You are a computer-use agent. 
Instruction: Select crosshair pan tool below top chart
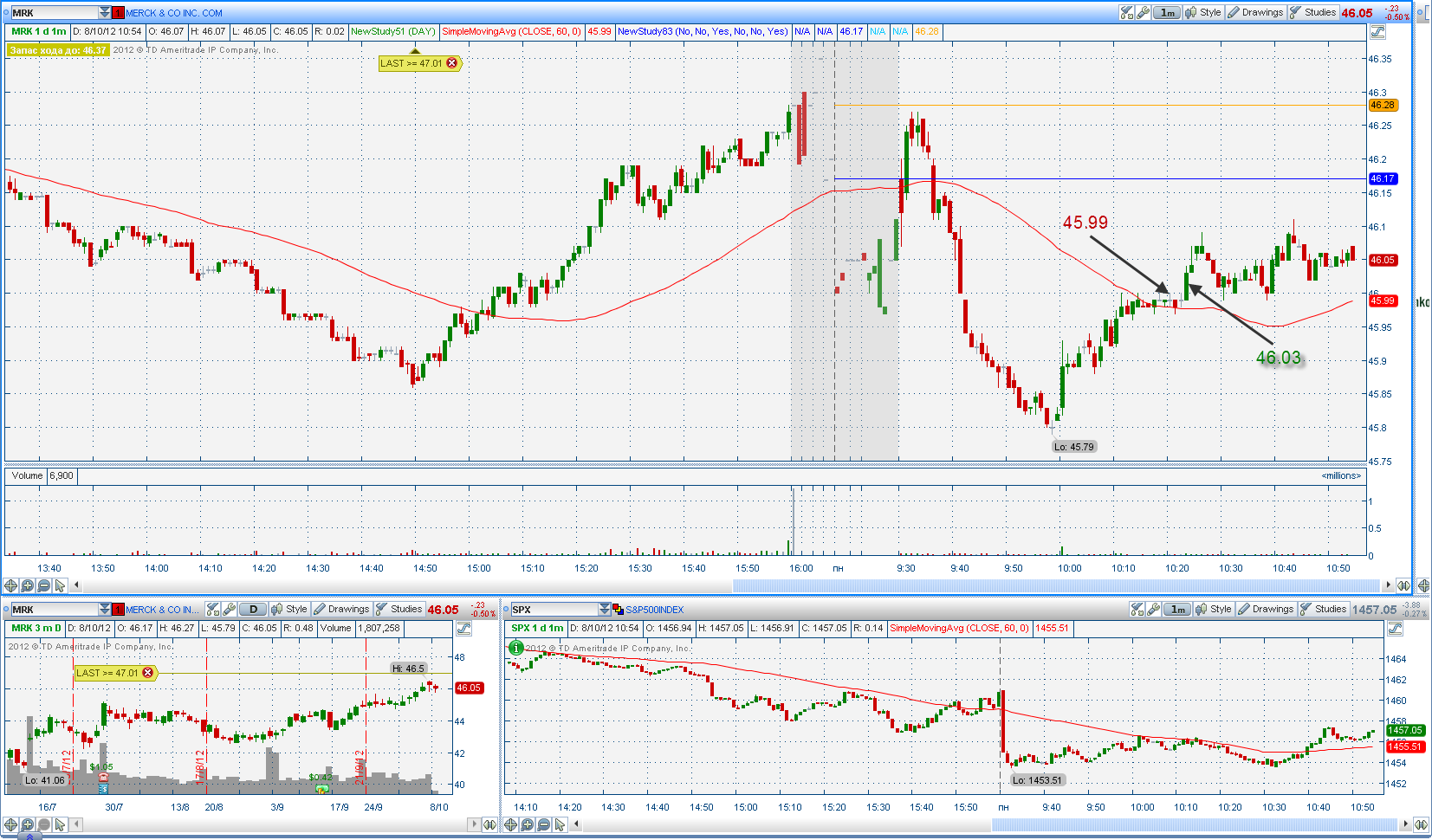point(11,585)
